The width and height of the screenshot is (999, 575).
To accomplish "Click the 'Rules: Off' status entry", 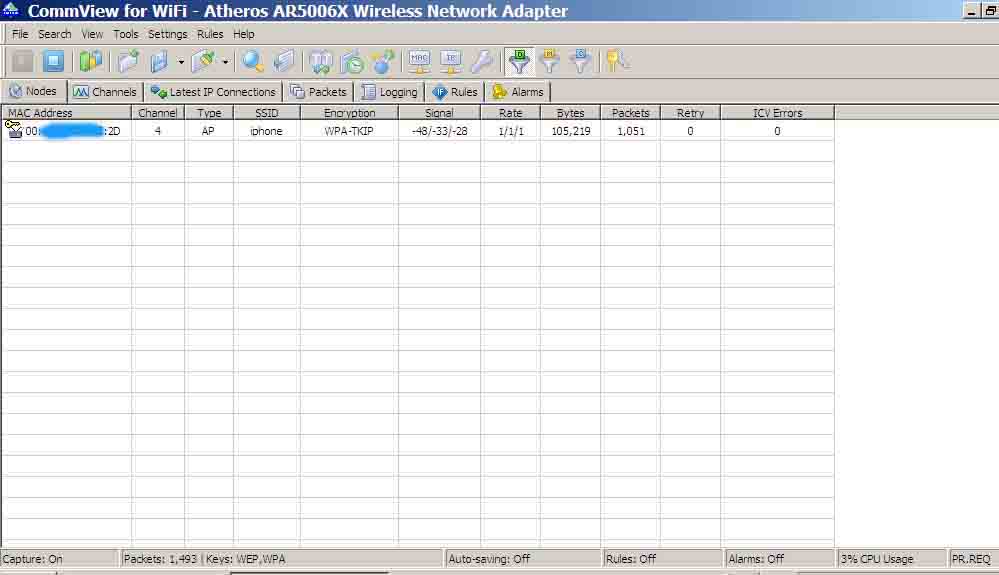I will pyautogui.click(x=663, y=559).
